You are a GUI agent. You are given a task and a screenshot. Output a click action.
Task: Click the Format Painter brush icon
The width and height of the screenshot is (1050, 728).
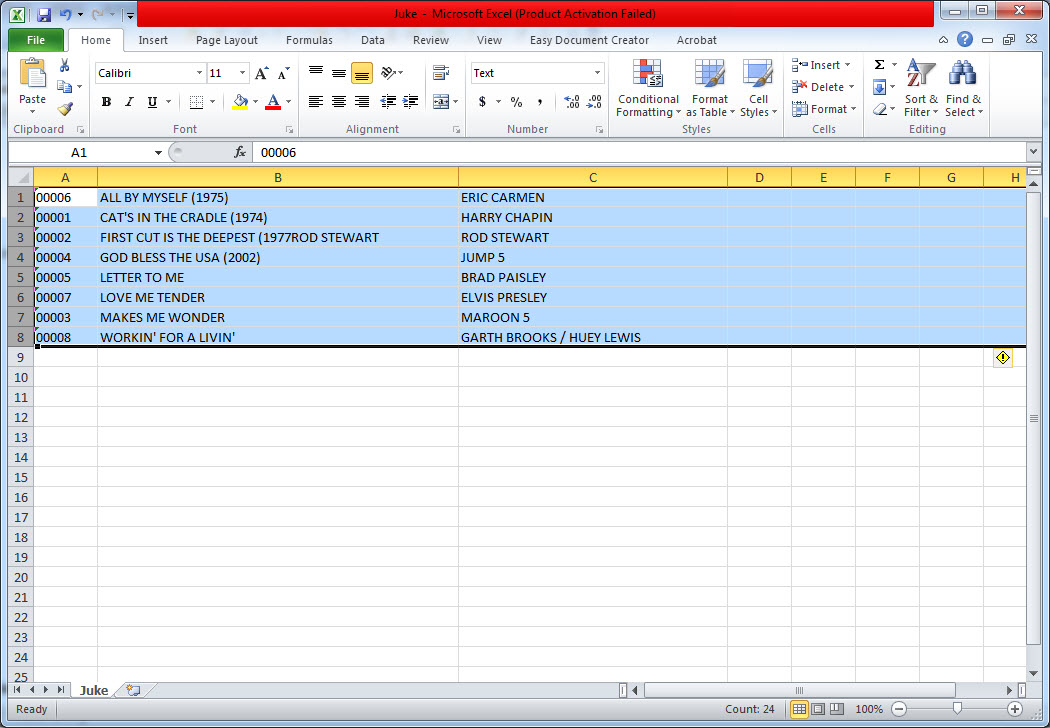[65, 109]
